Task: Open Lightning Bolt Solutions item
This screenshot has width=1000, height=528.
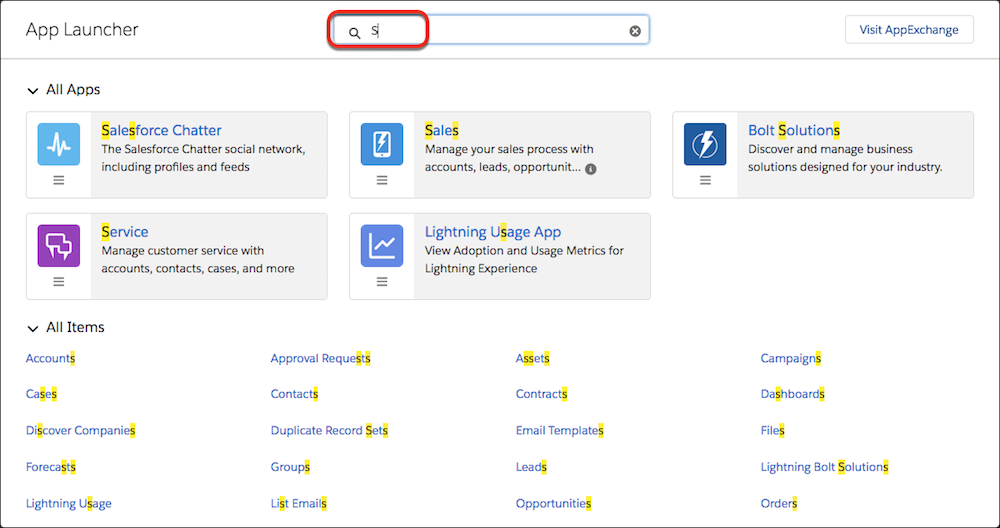Action: pyautogui.click(x=824, y=467)
